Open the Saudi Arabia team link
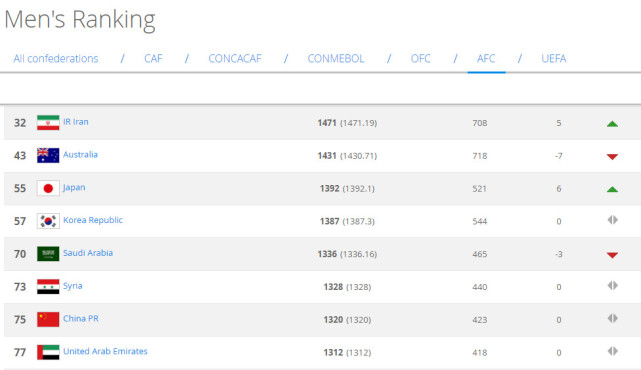This screenshot has height=370, width=641. pyautogui.click(x=88, y=253)
